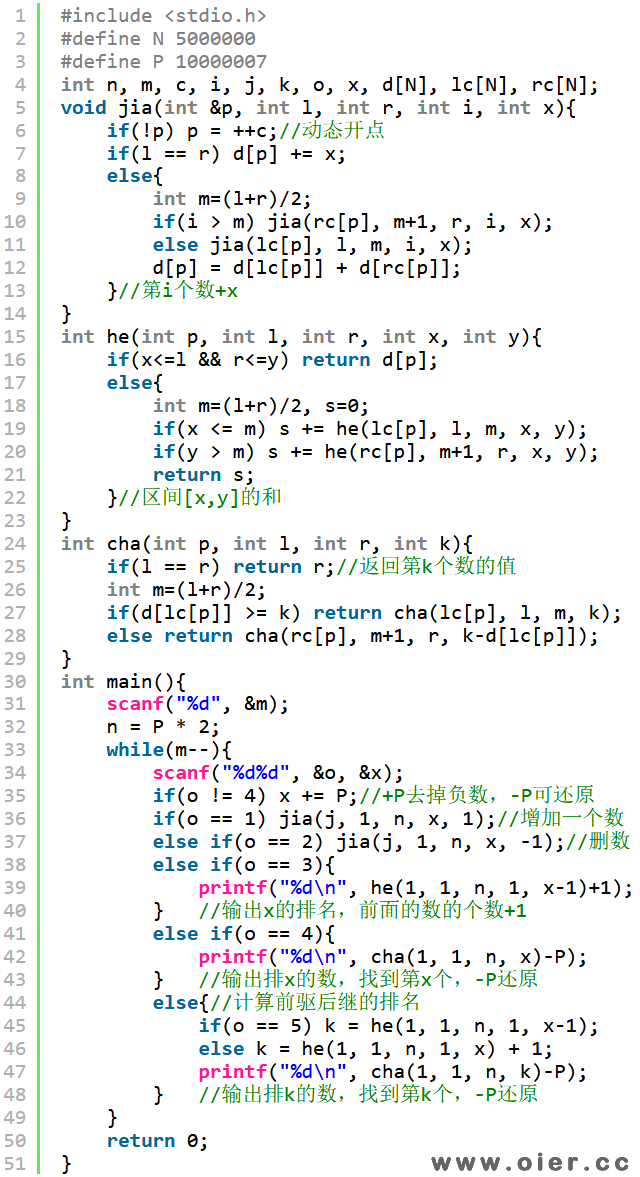Click 'if(o == 5) k = he(1, 1, n, 1, x-1);'
640x1177 pixels.
(x=398, y=1026)
